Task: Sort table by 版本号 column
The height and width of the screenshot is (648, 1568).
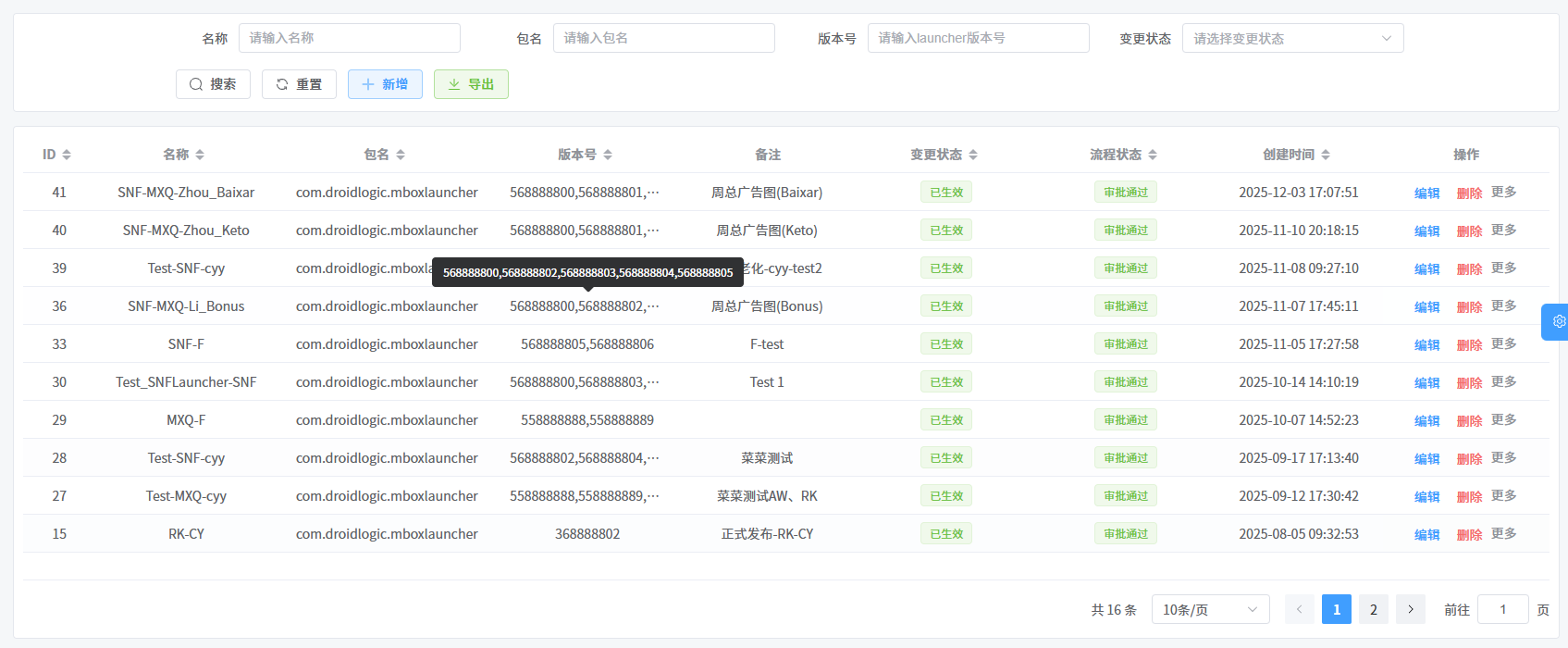Action: coord(608,155)
